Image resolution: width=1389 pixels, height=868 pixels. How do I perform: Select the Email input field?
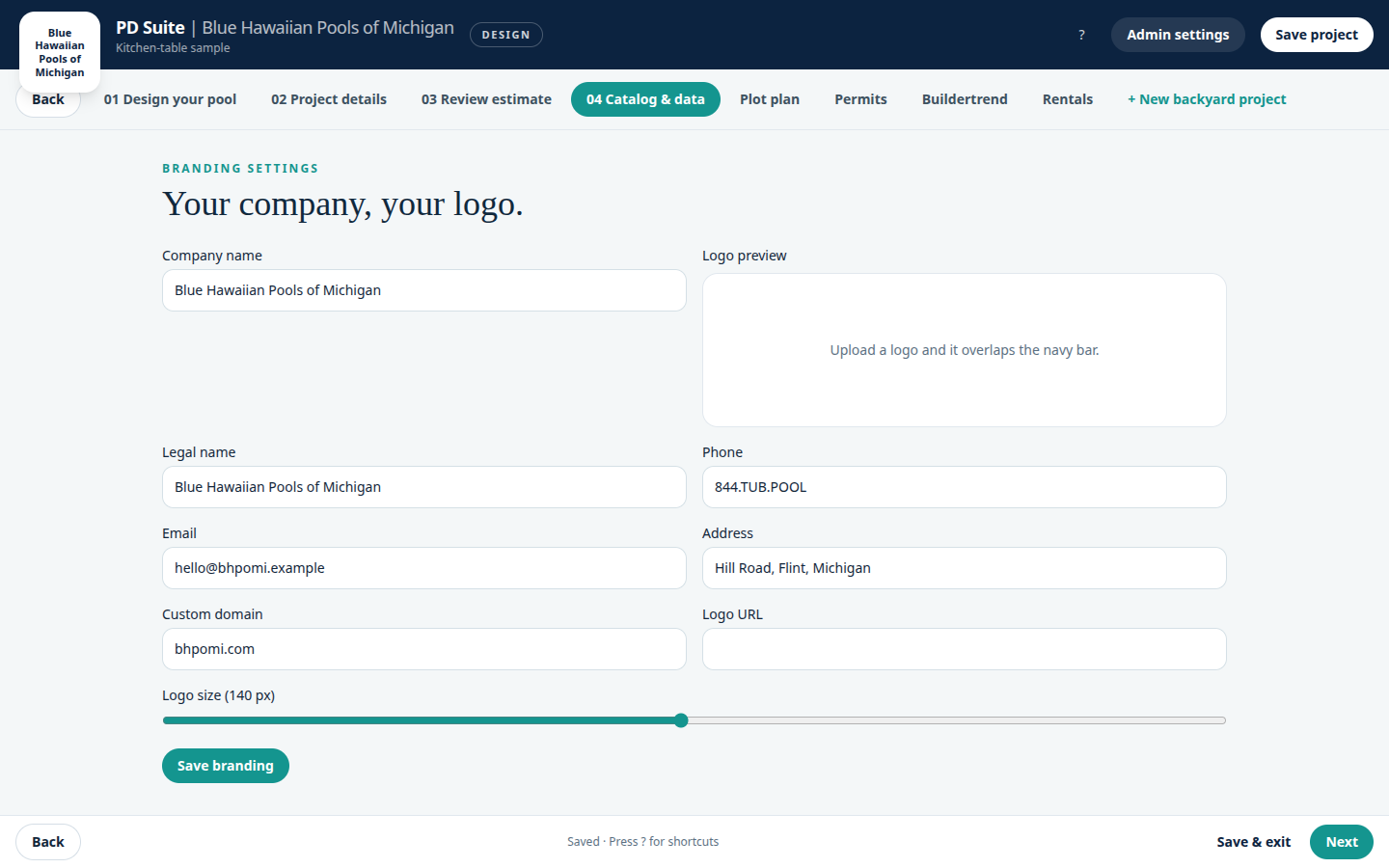click(424, 568)
